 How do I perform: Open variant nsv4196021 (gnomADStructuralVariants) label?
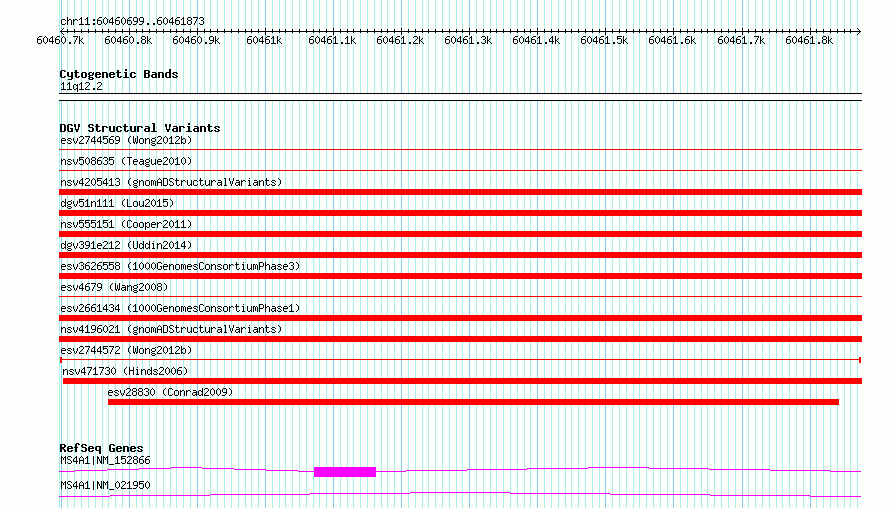[171, 329]
